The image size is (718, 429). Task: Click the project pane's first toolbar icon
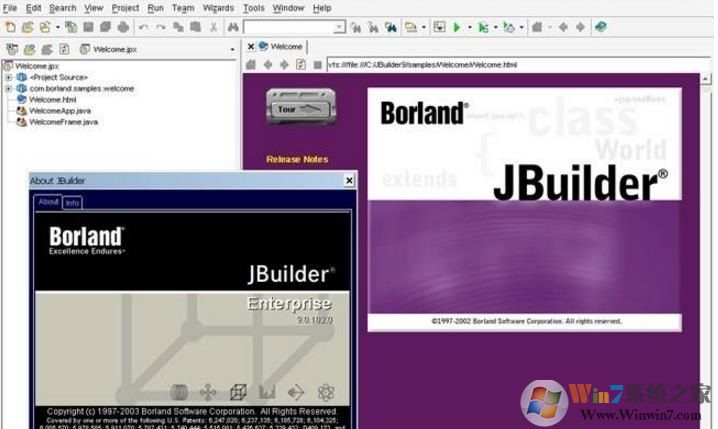pyautogui.click(x=12, y=49)
